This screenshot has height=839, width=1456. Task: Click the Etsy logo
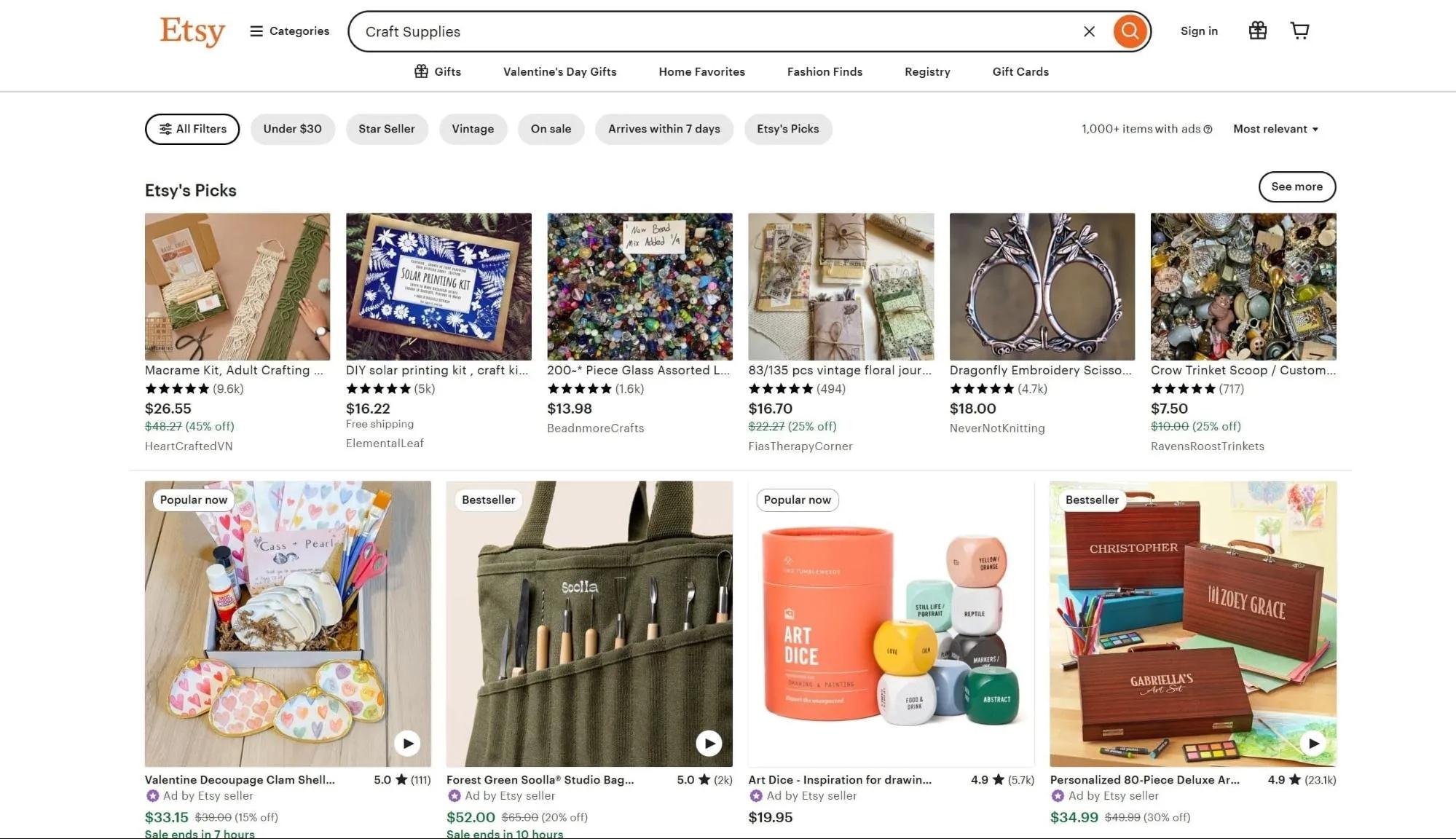click(x=192, y=31)
